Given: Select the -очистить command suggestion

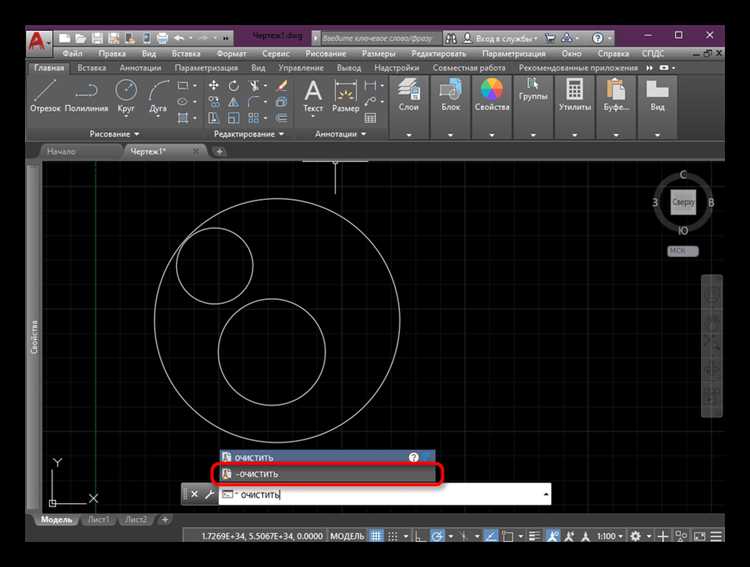Looking at the screenshot, I should tap(328, 474).
